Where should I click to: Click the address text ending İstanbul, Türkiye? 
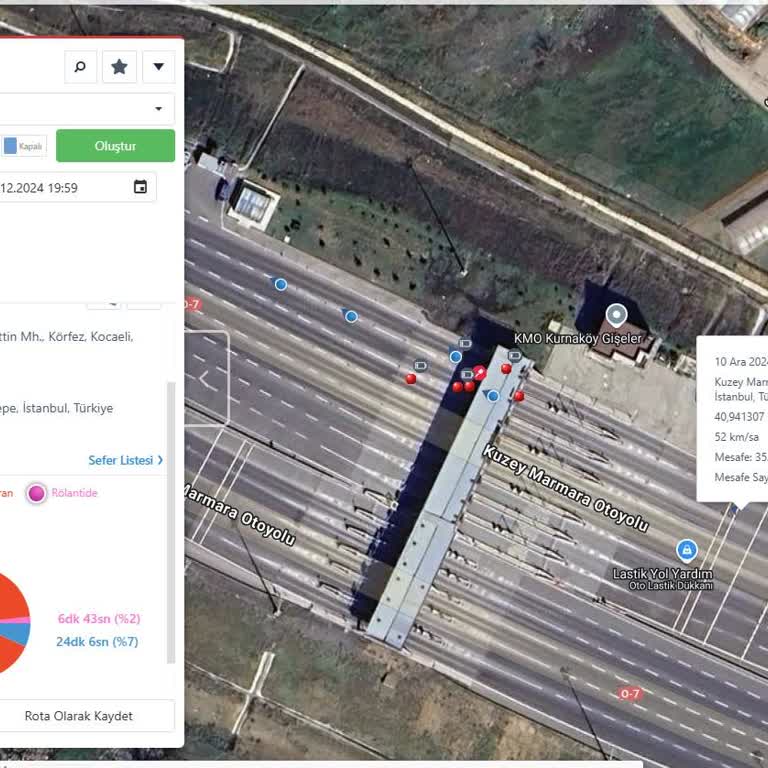coord(56,408)
